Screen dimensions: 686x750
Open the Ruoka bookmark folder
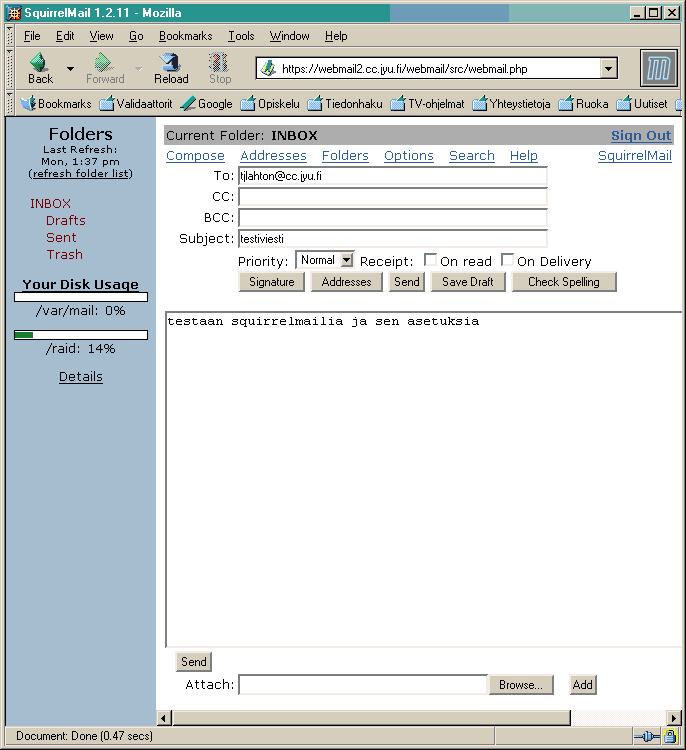(x=583, y=103)
